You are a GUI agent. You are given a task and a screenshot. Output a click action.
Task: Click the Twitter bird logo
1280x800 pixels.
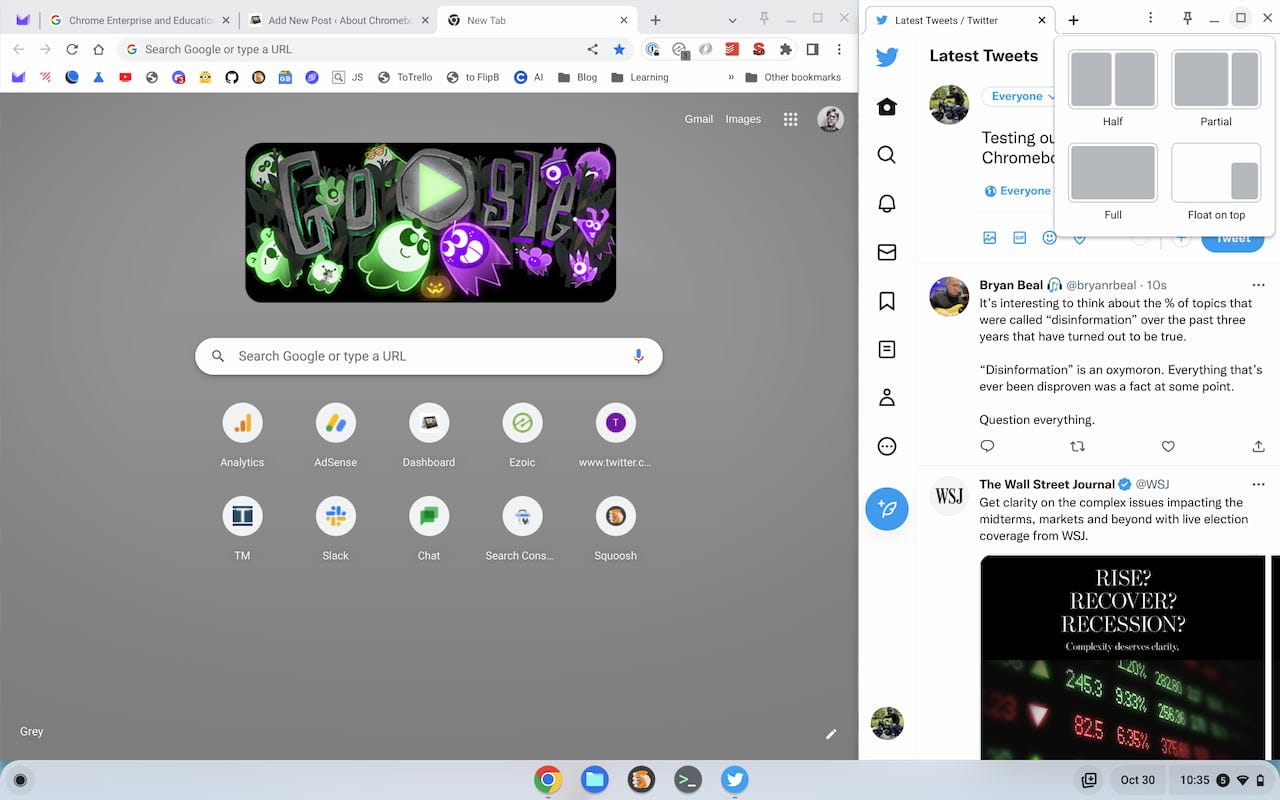coord(887,58)
